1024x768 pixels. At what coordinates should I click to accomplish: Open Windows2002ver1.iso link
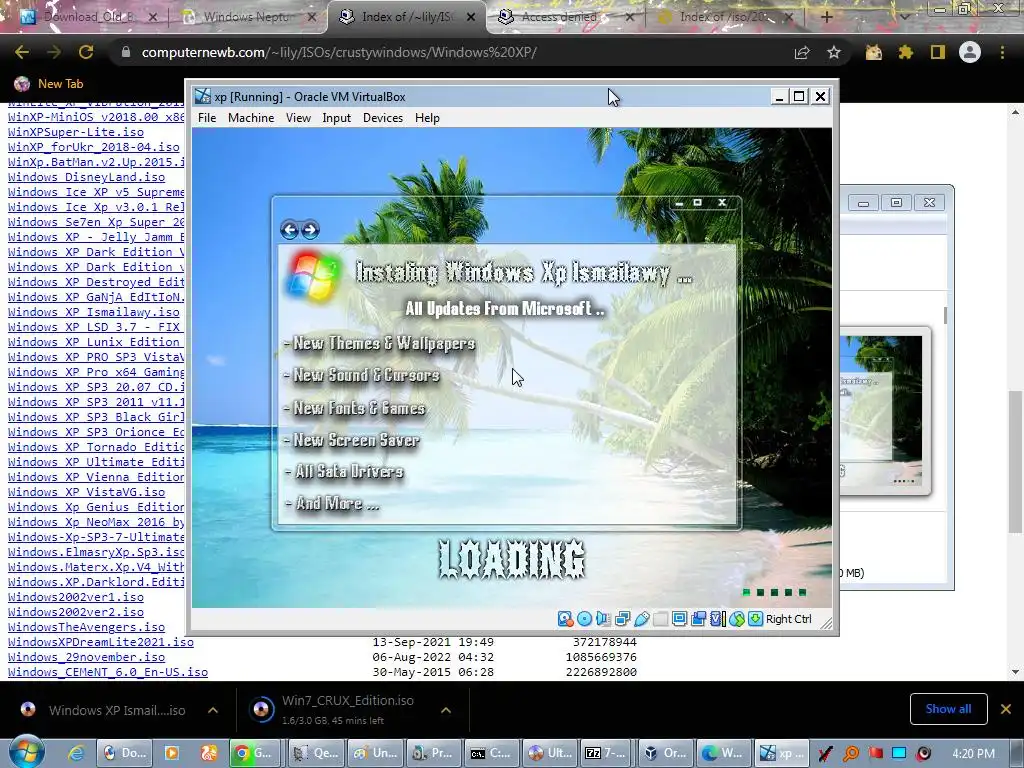click(x=76, y=597)
